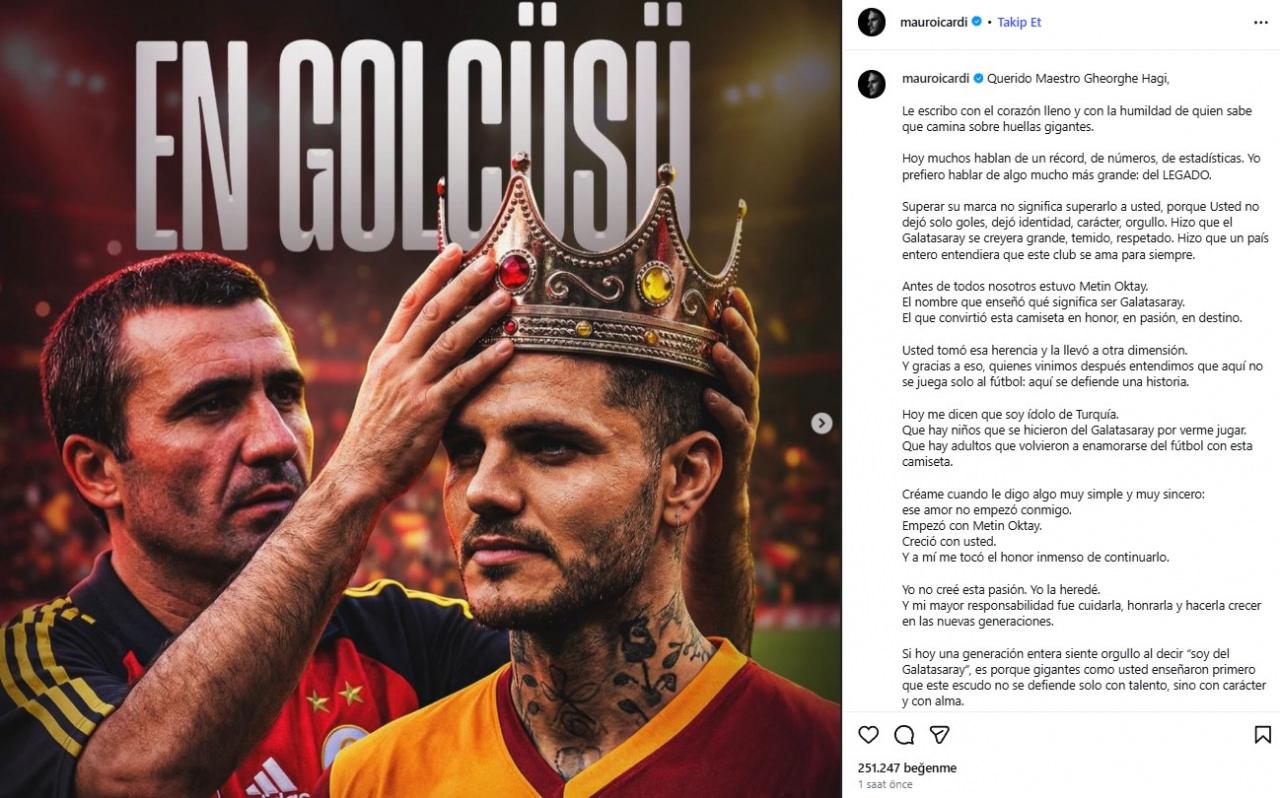This screenshot has height=798, width=1280.
Task: View the 251.247 beğenme likes list
Action: click(x=907, y=768)
